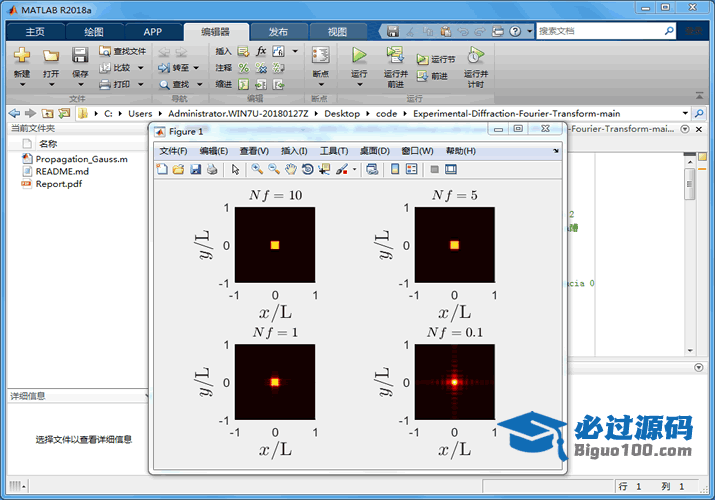Click the Save Figure disk icon
Image resolution: width=715 pixels, height=500 pixels.
click(195, 169)
